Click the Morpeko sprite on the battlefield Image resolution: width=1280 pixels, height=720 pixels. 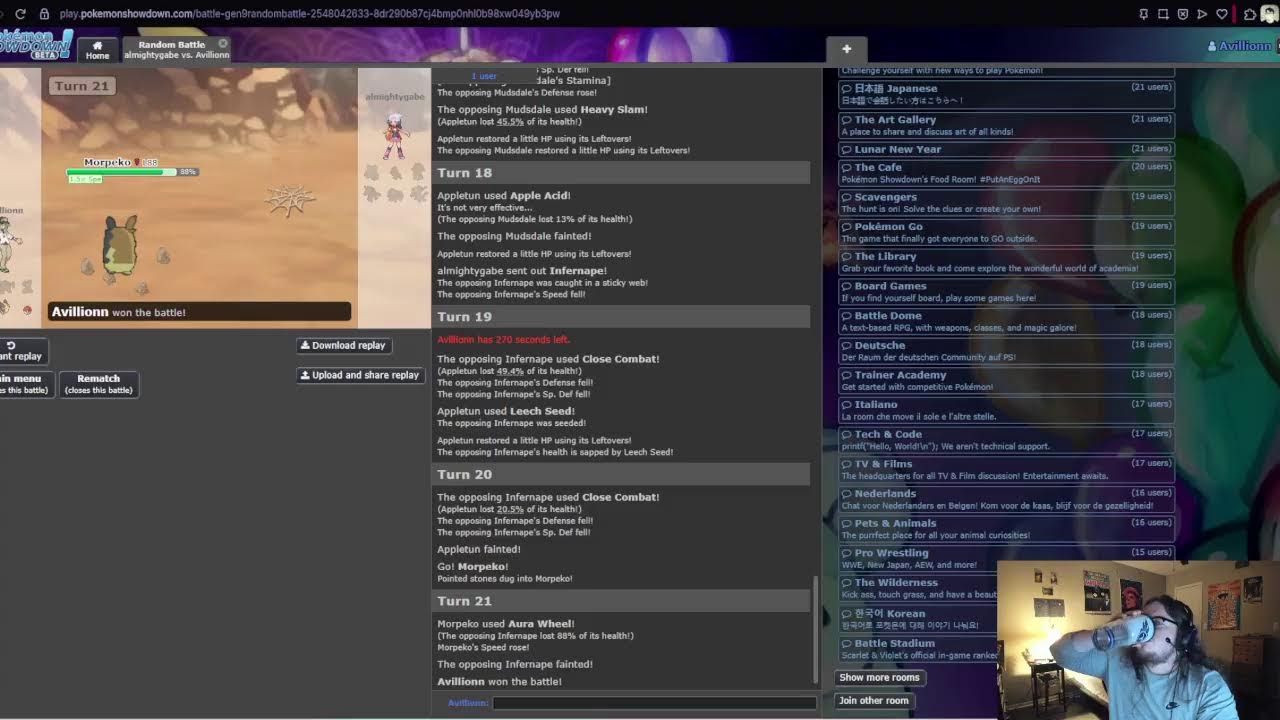pos(120,244)
